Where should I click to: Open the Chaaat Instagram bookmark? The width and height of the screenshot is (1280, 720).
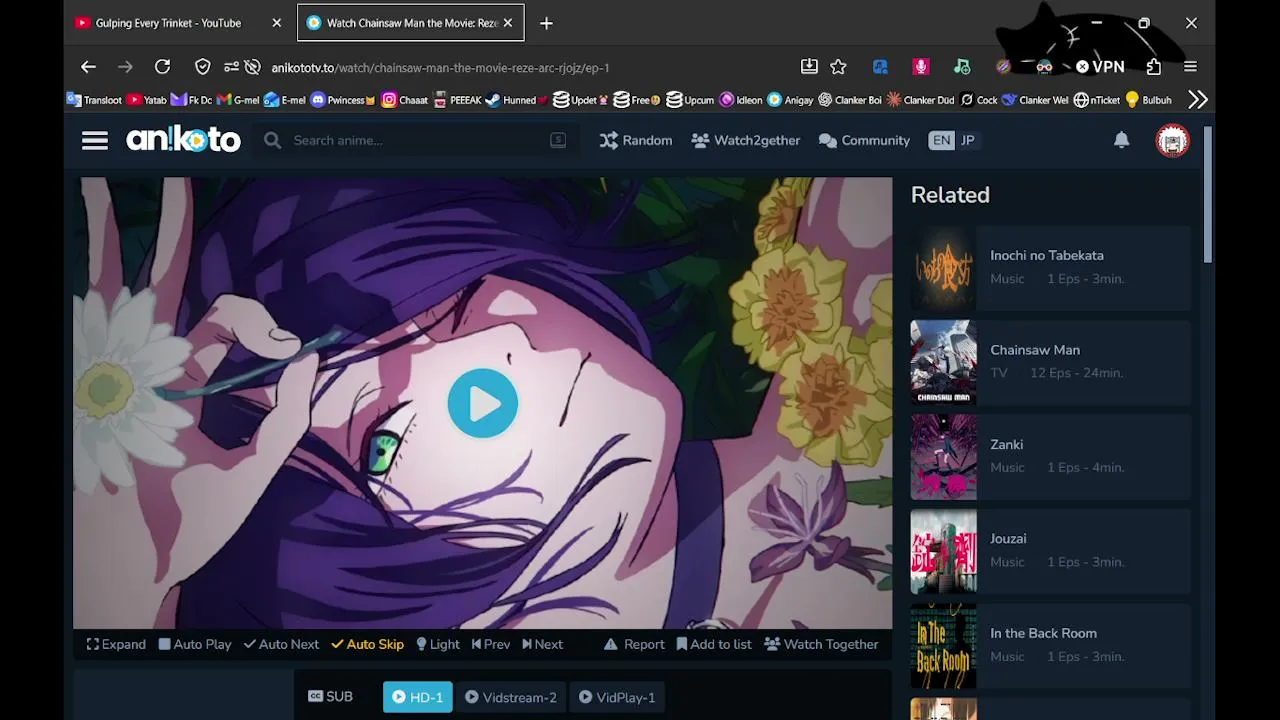(x=405, y=100)
